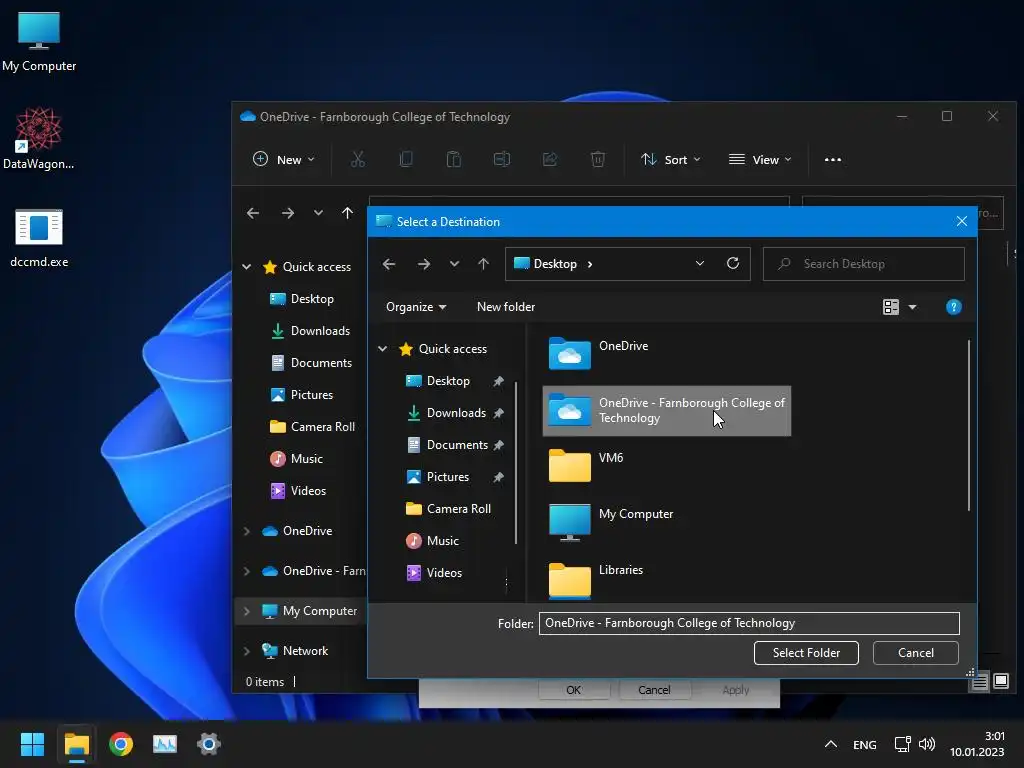1024x768 pixels.
Task: Open Settings gear from the taskbar
Action: [209, 744]
